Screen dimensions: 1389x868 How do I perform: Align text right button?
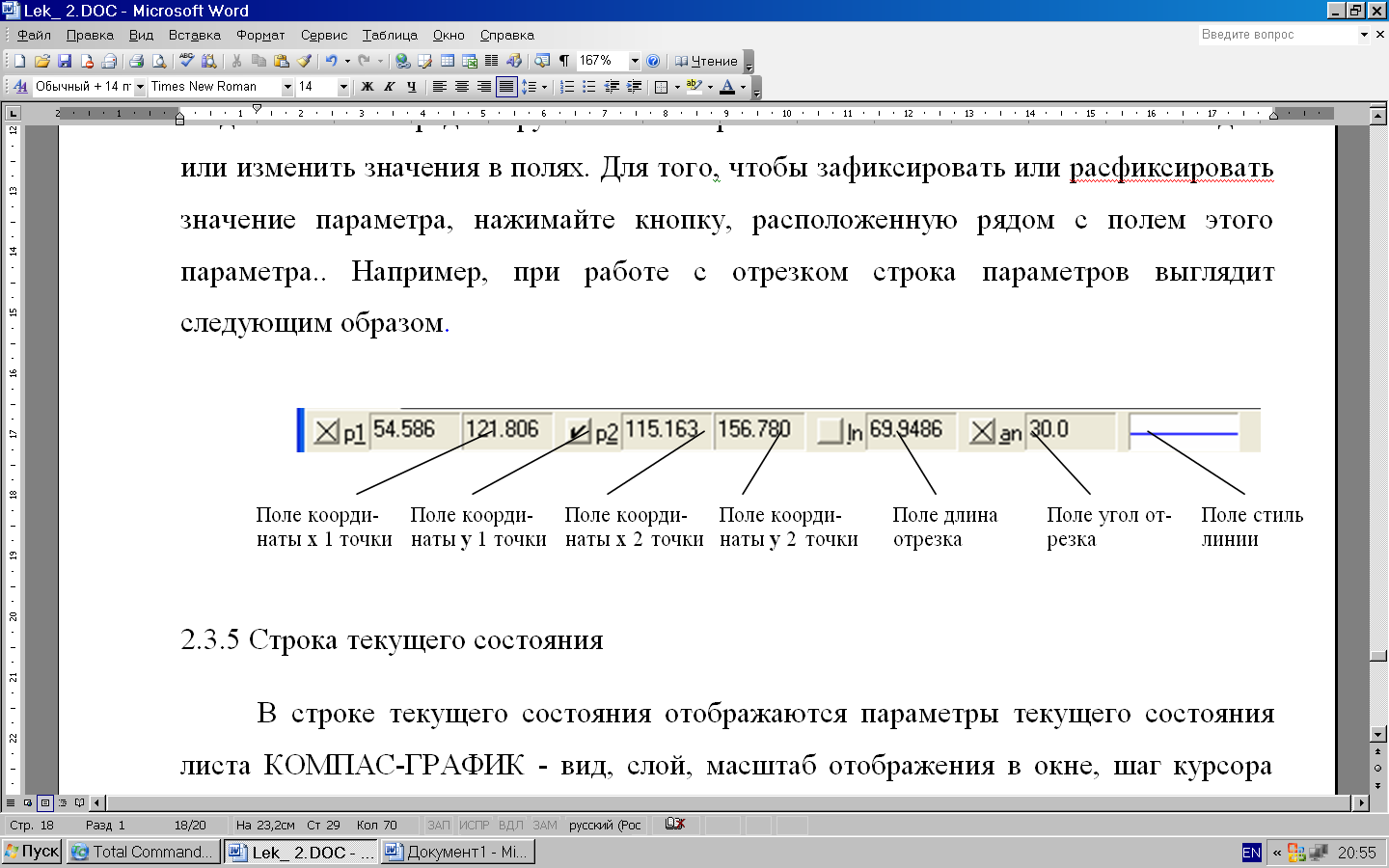point(483,87)
